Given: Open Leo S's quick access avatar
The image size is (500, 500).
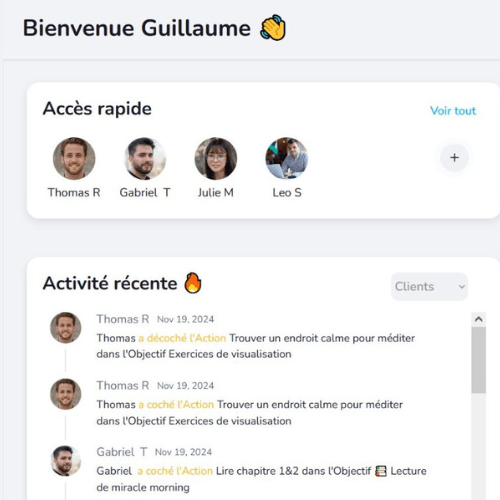Looking at the screenshot, I should pyautogui.click(x=287, y=158).
